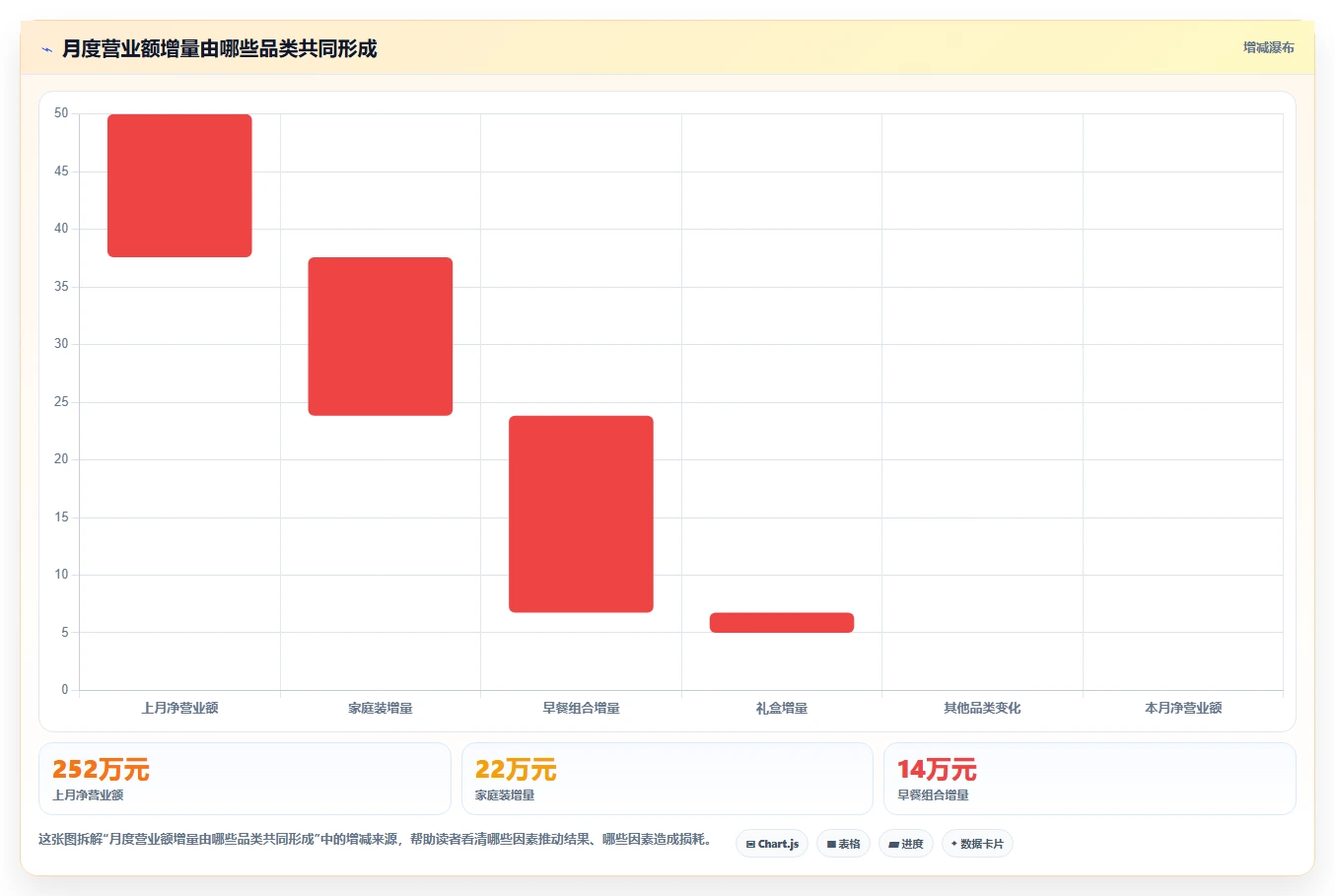Select the 家庭装增量 red bar

coord(381,336)
